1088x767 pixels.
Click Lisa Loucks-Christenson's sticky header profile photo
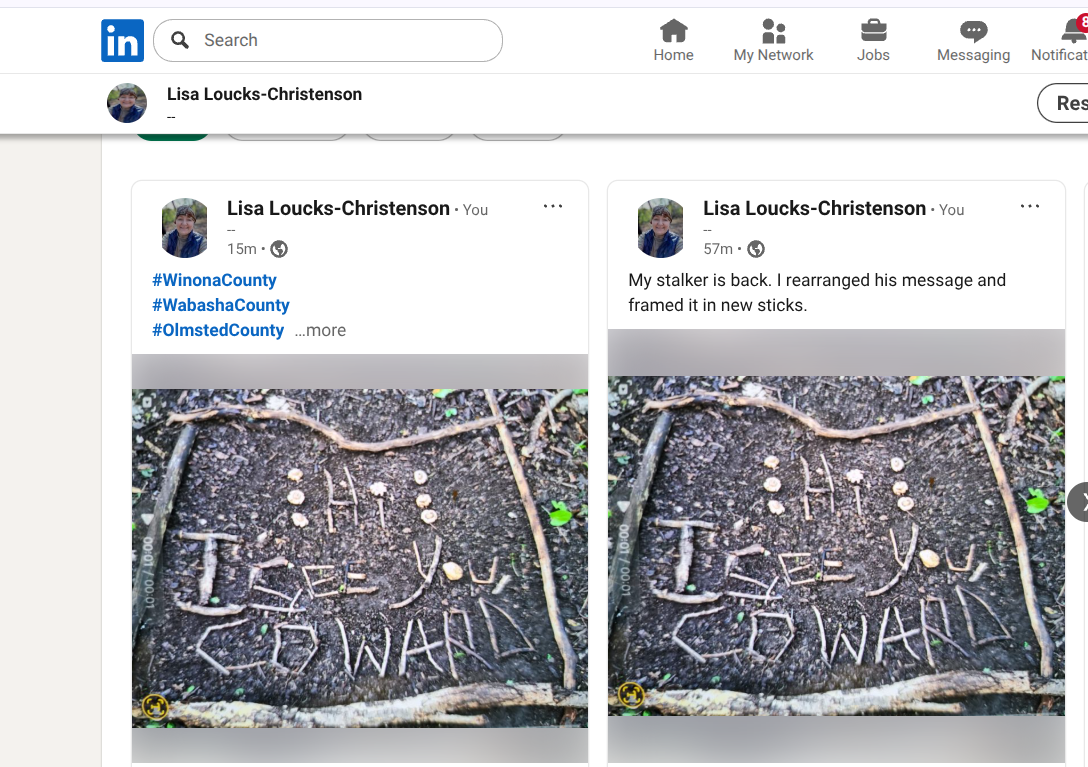pos(127,103)
